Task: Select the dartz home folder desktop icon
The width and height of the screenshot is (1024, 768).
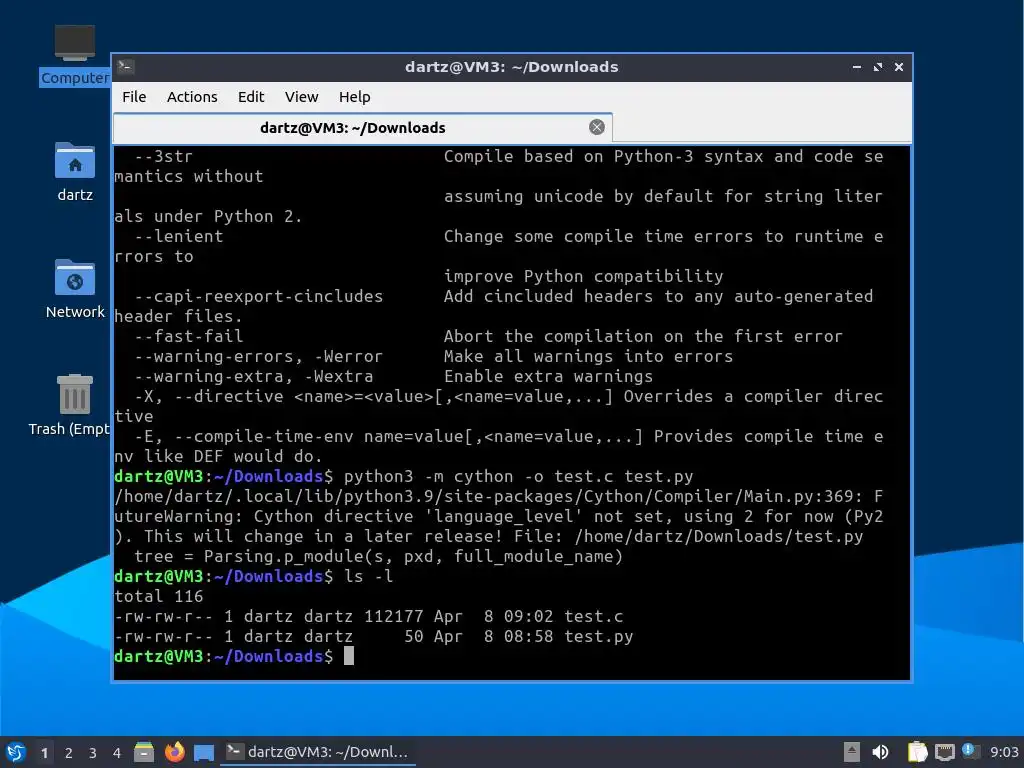Action: point(74,171)
